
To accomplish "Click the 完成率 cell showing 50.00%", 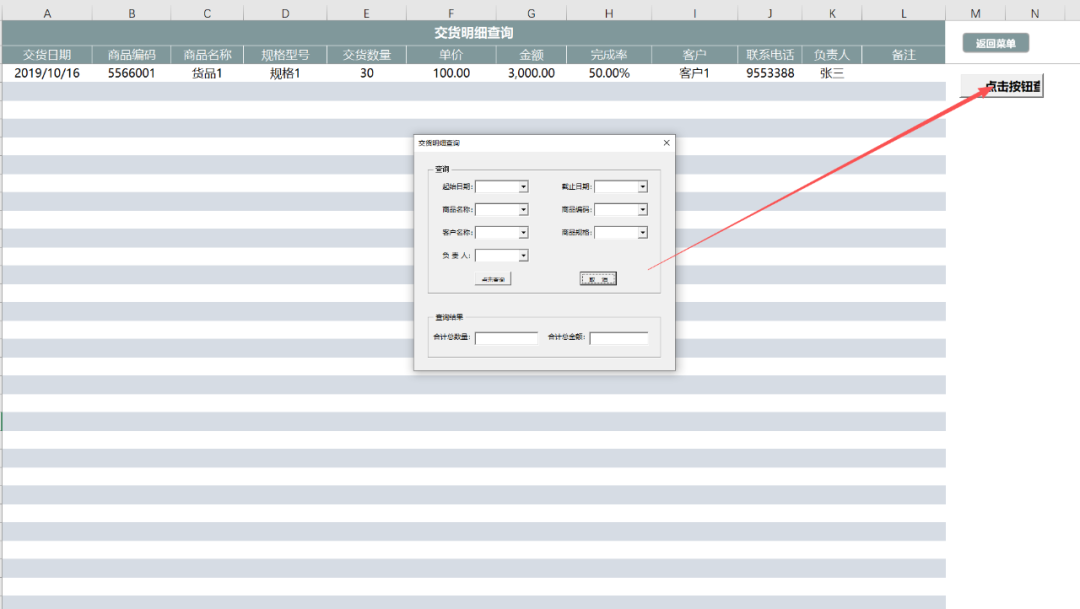I will [x=609, y=73].
